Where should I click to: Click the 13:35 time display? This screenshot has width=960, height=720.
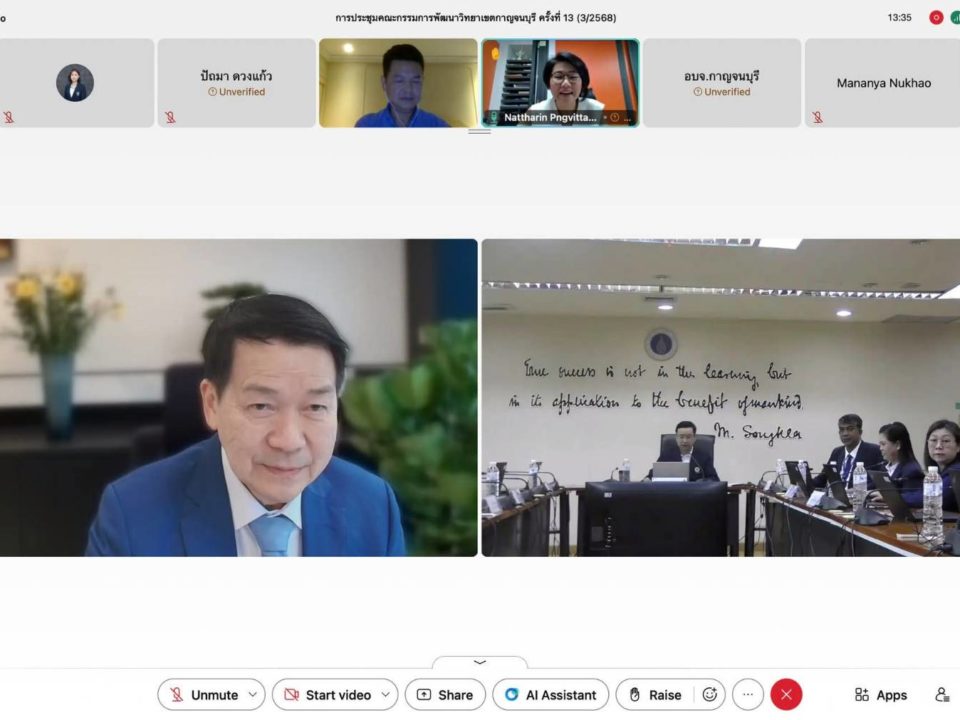click(899, 18)
